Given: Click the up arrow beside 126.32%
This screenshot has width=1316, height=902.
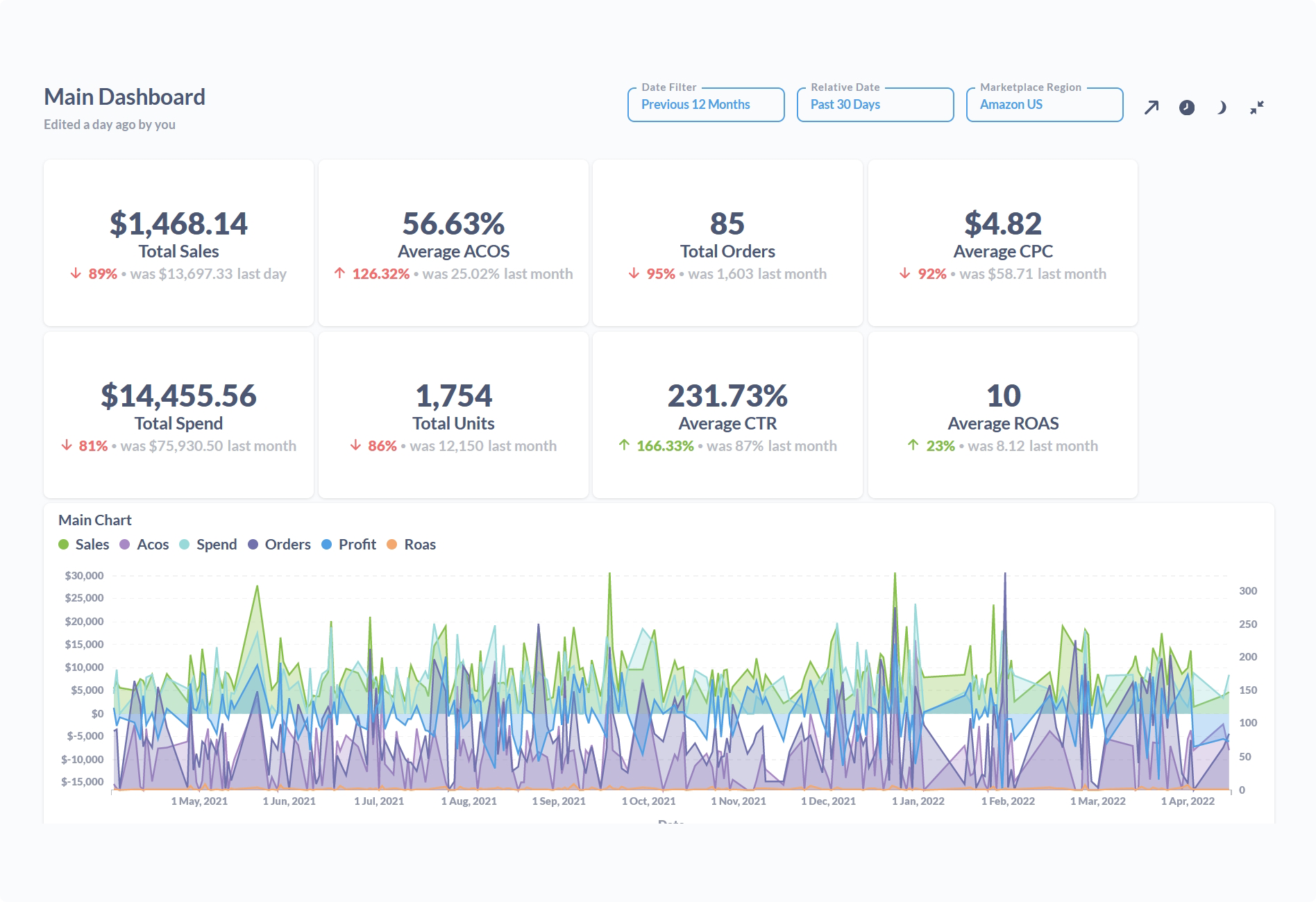Looking at the screenshot, I should point(339,273).
